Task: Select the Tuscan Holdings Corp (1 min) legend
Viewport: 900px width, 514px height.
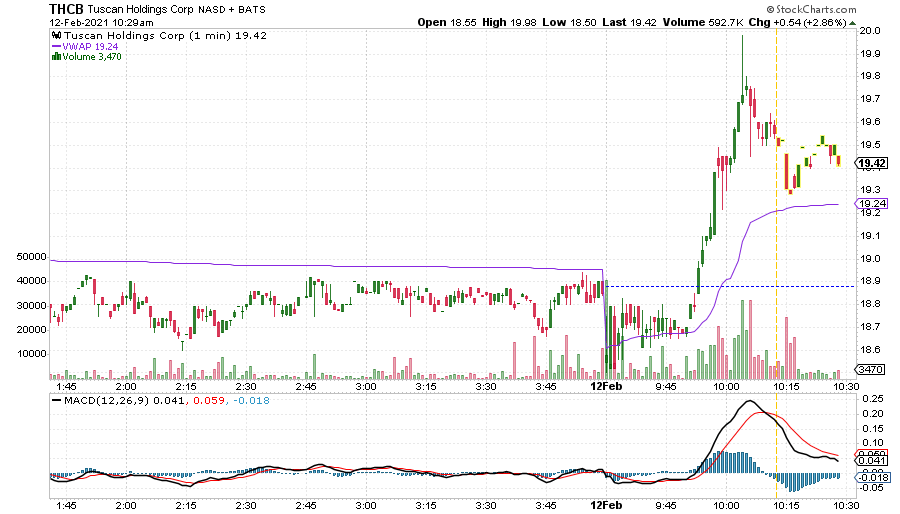Action: pos(165,36)
